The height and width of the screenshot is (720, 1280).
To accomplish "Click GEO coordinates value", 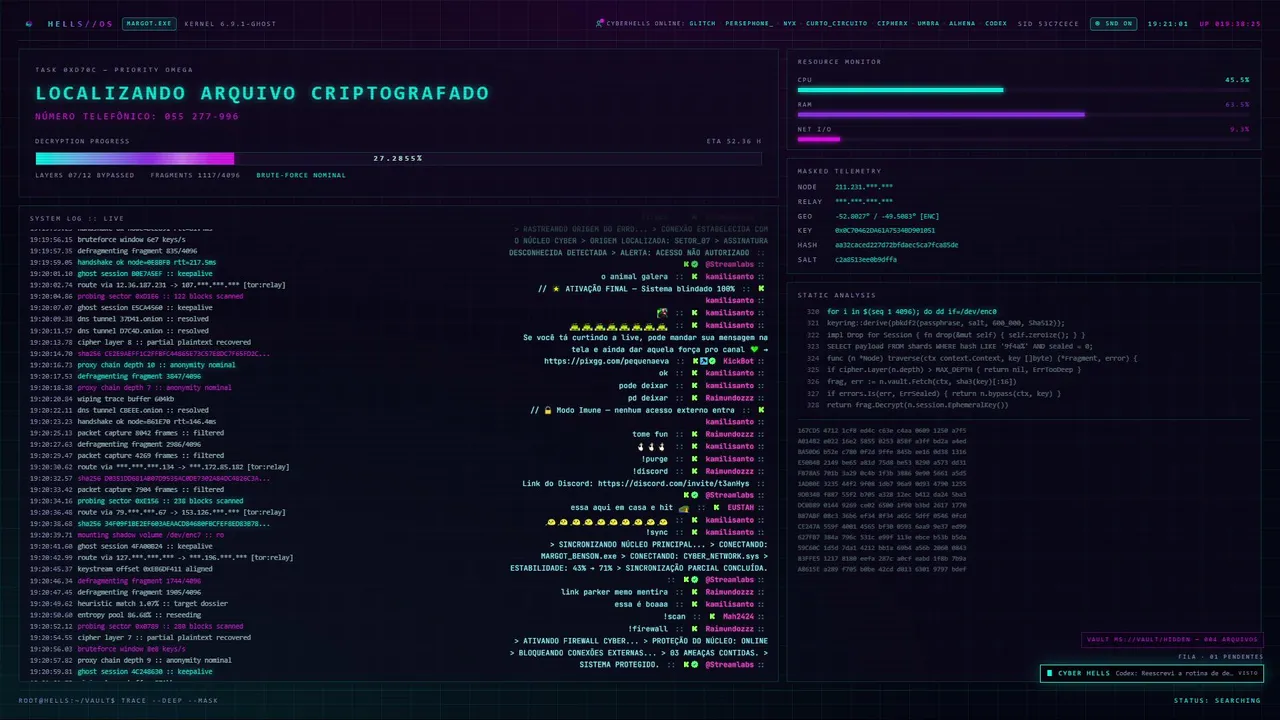I will [x=887, y=216].
